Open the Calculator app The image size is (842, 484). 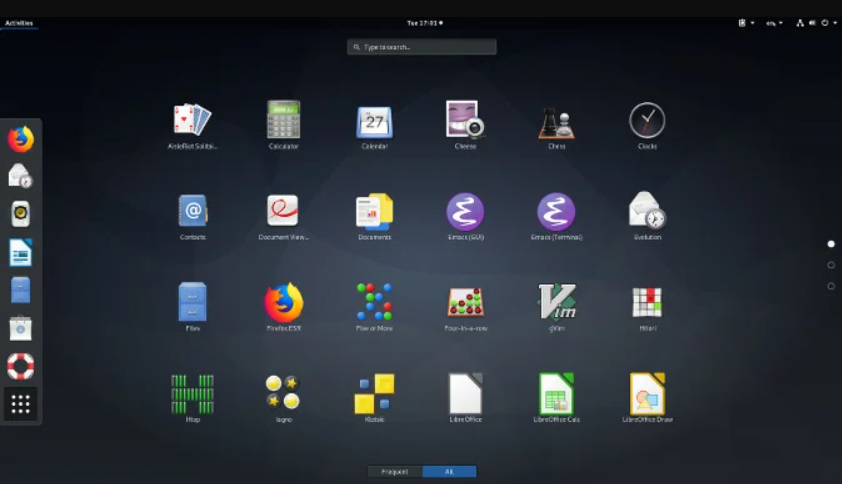coord(284,126)
